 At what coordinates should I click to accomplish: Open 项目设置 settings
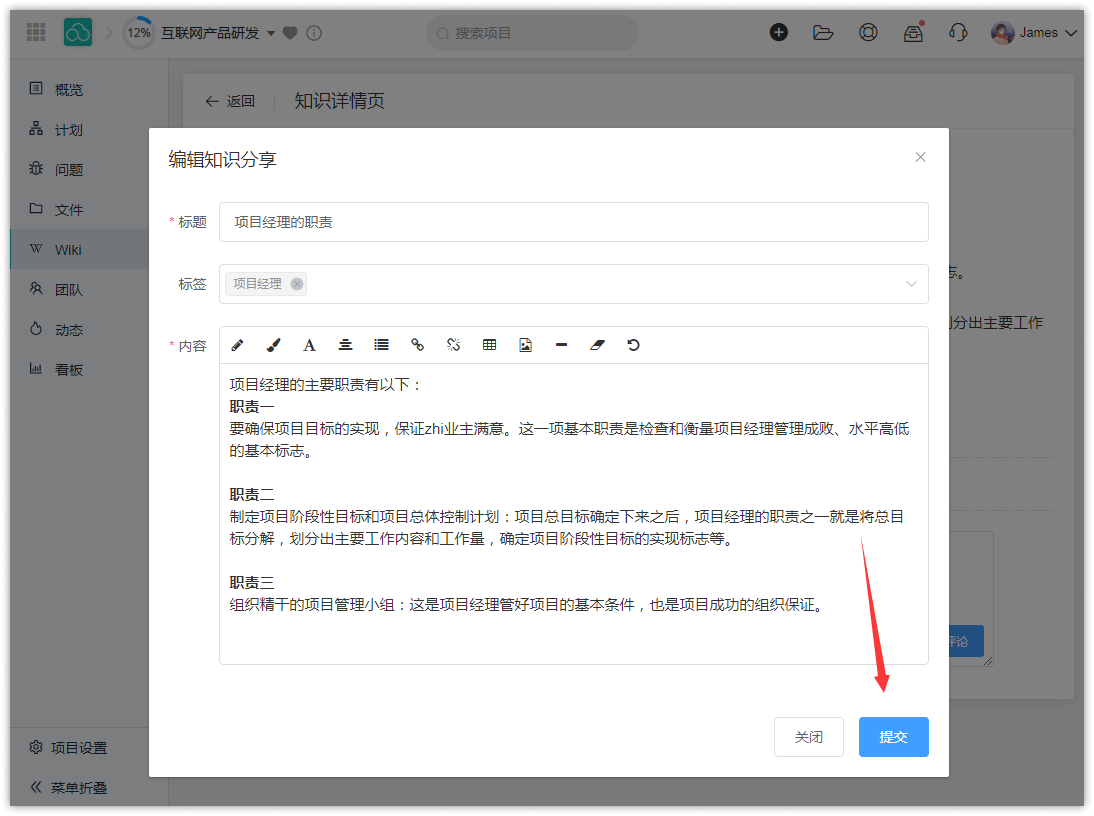(x=68, y=748)
